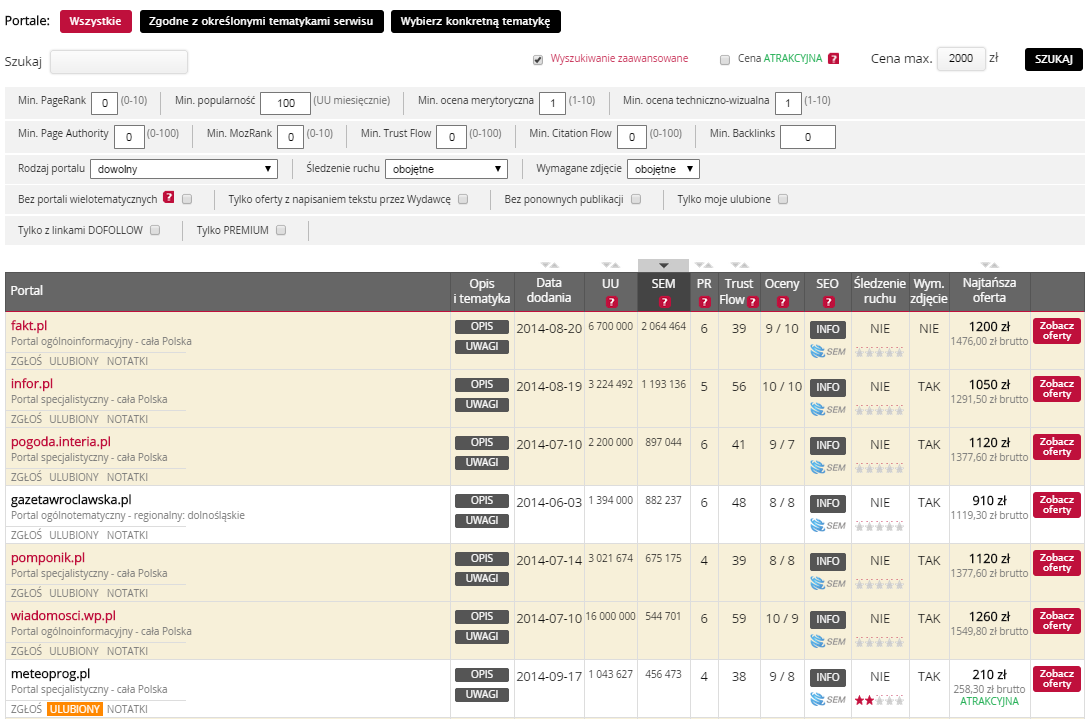The image size is (1092, 719).
Task: Open the pogoda.interia.pl portal link
Action: point(61,442)
